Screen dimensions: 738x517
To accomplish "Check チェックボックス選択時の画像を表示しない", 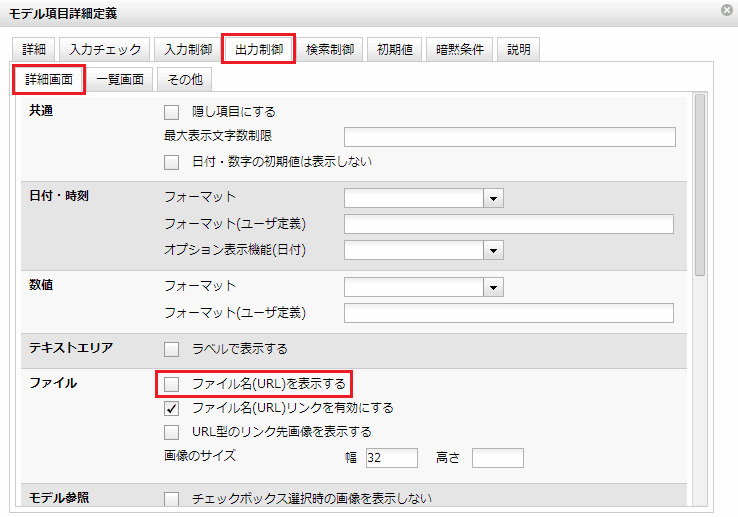I will click(x=171, y=499).
